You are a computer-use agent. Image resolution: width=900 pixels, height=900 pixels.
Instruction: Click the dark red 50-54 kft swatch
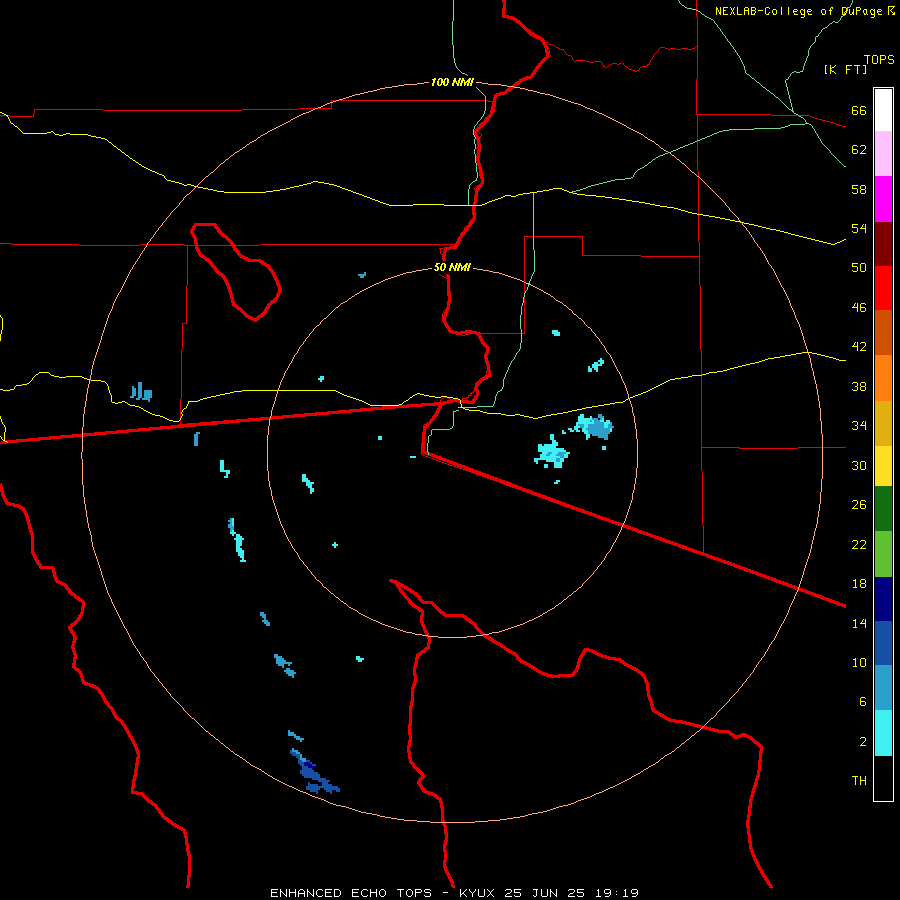point(883,244)
